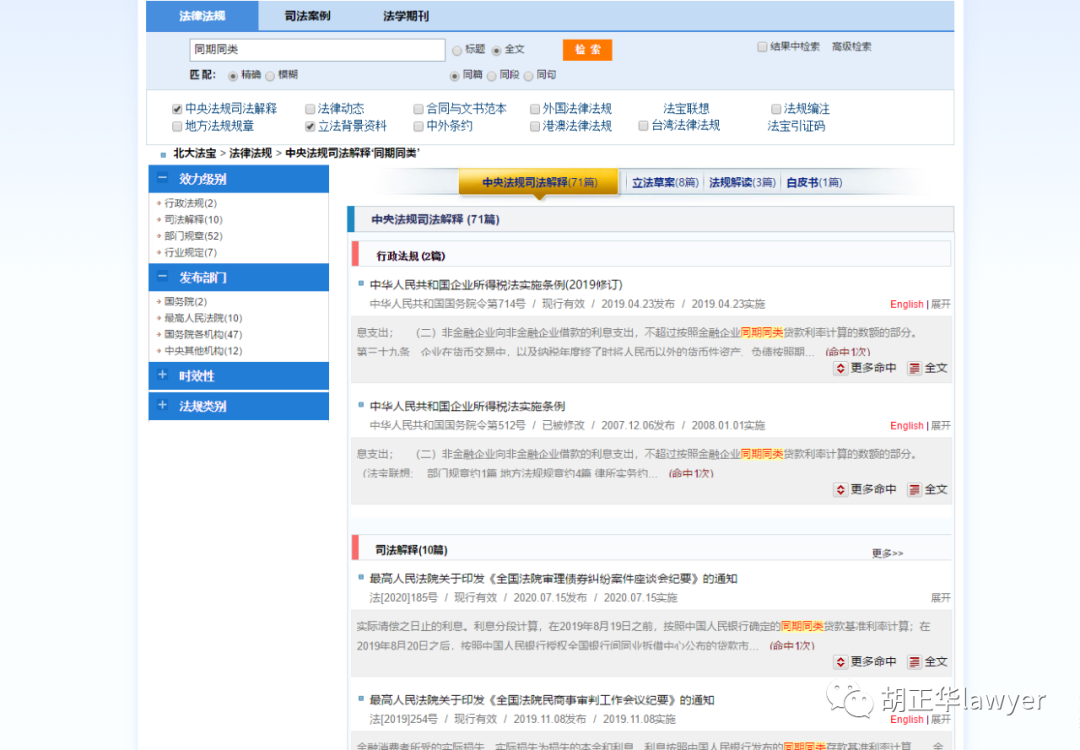Select 全文 search scope radio
The height and width of the screenshot is (750, 1080).
(x=497, y=50)
